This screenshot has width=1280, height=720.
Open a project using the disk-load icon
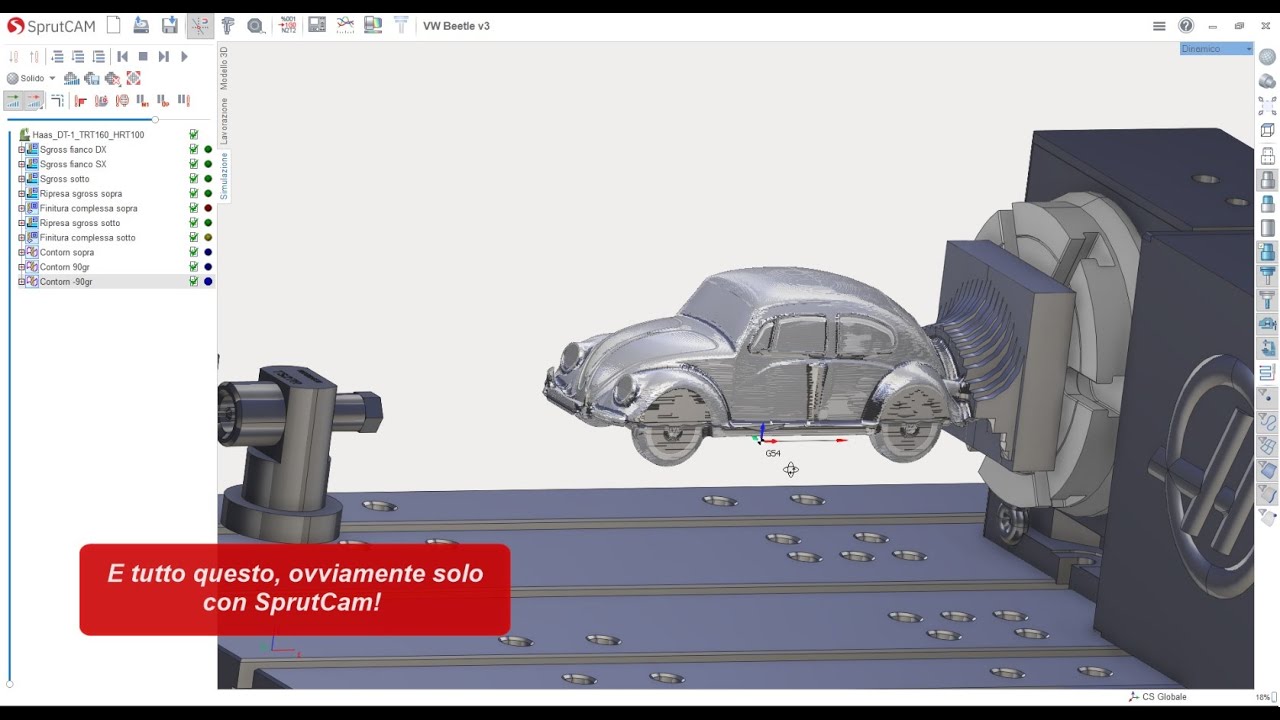(x=141, y=26)
